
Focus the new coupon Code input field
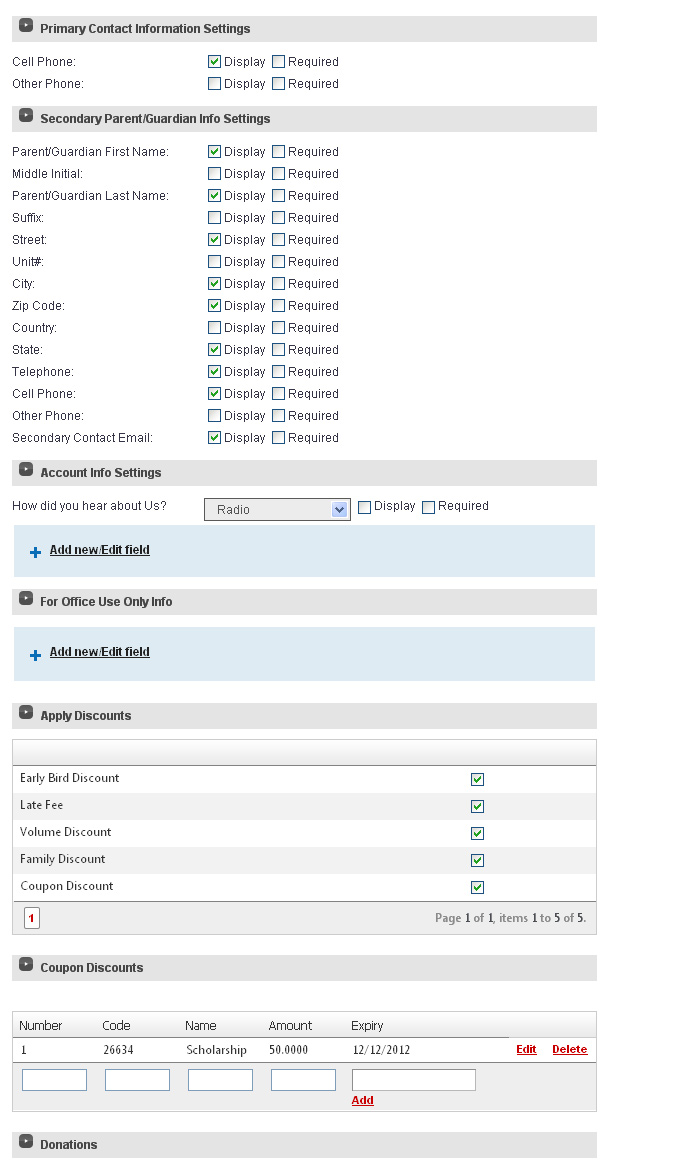138,1080
